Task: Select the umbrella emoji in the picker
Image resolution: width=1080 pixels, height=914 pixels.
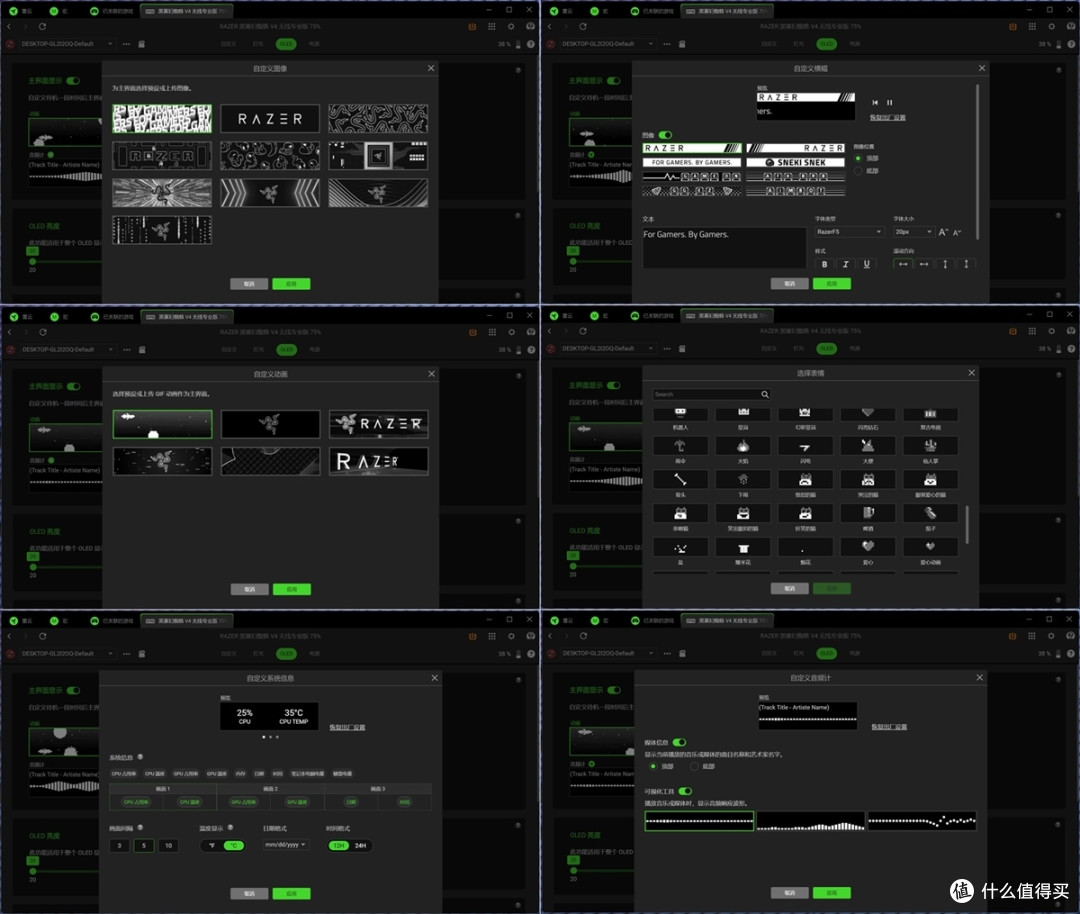Action: (681, 446)
